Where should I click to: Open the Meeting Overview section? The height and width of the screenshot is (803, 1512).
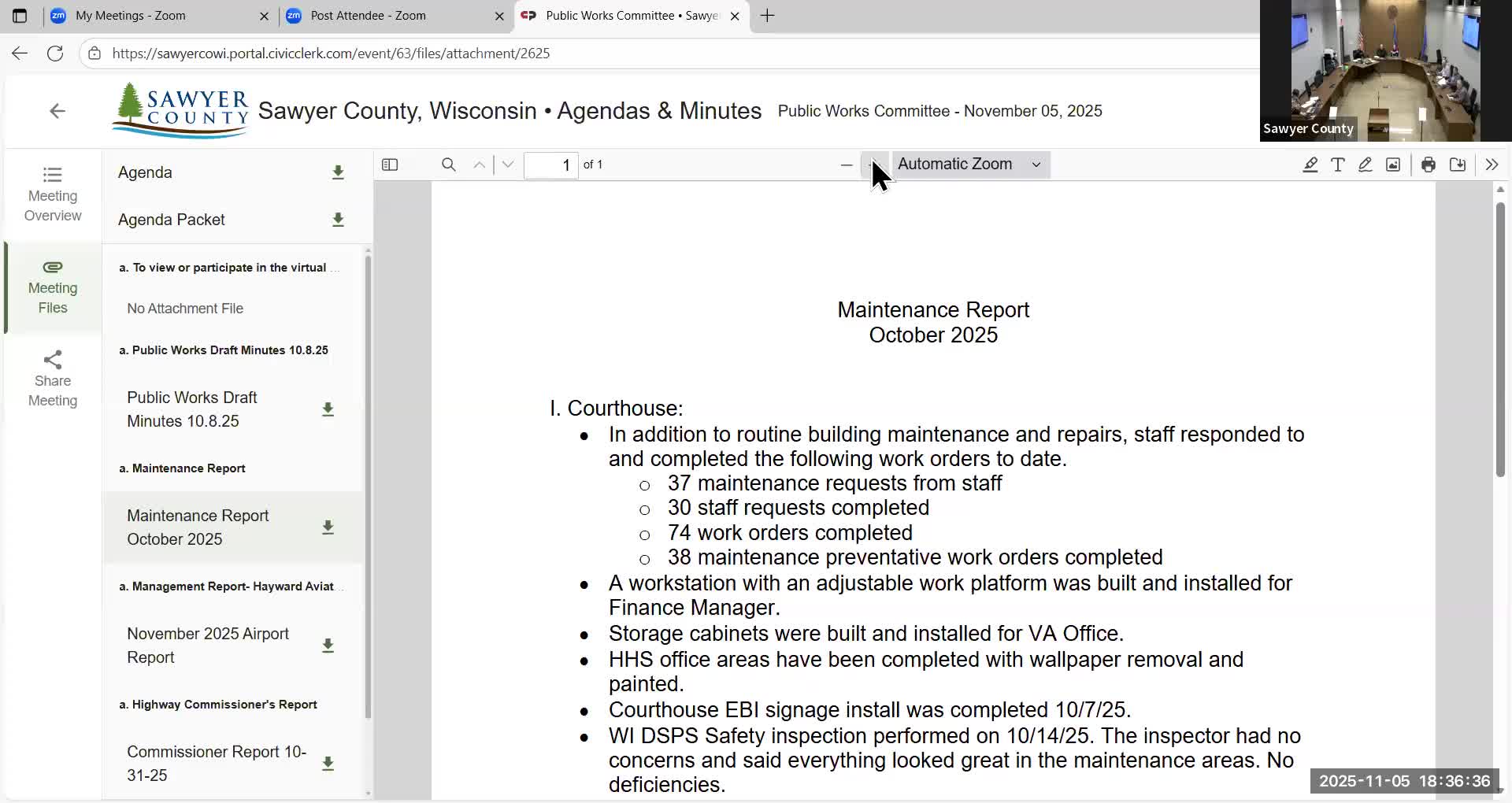(x=53, y=194)
